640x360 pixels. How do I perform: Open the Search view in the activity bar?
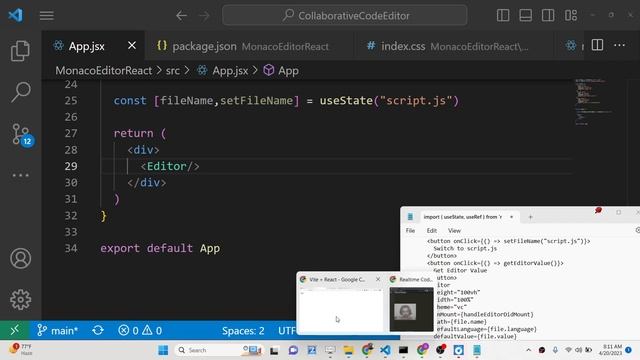click(20, 92)
